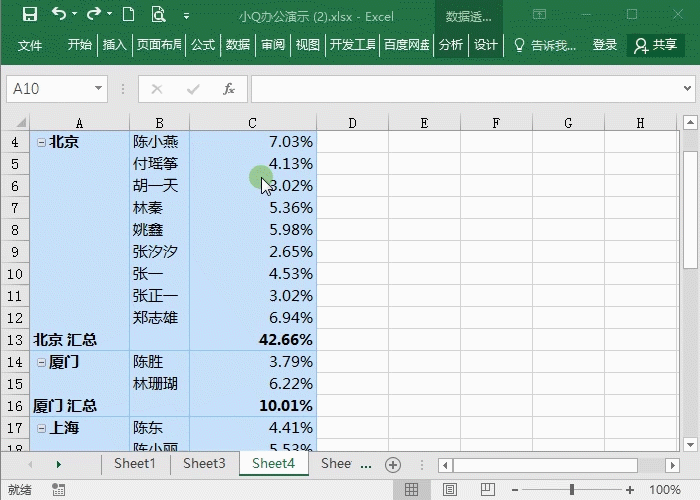Switch to the 分析 pivot table tab

point(450,45)
